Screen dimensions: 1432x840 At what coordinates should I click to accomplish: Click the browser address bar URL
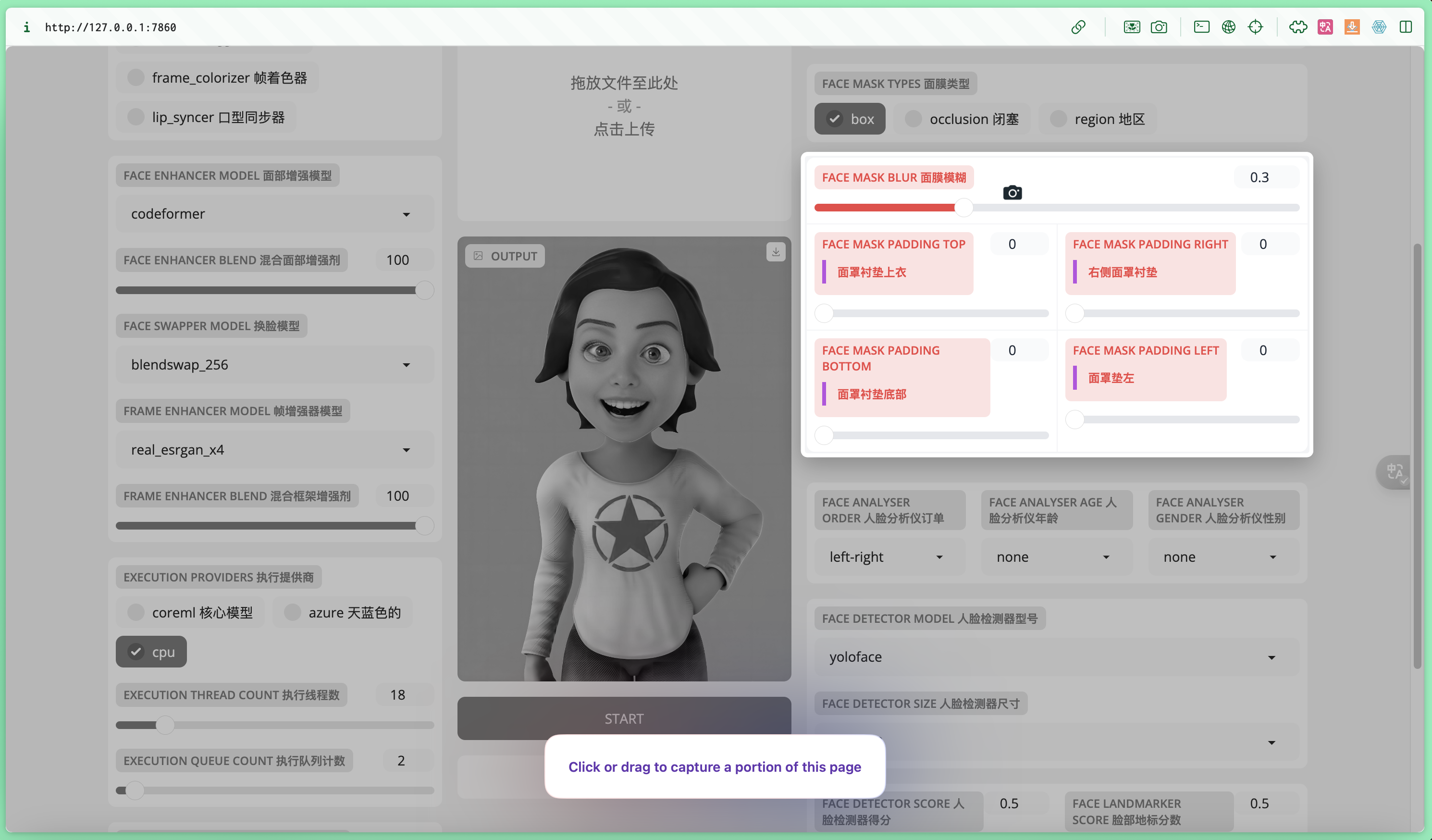(111, 27)
